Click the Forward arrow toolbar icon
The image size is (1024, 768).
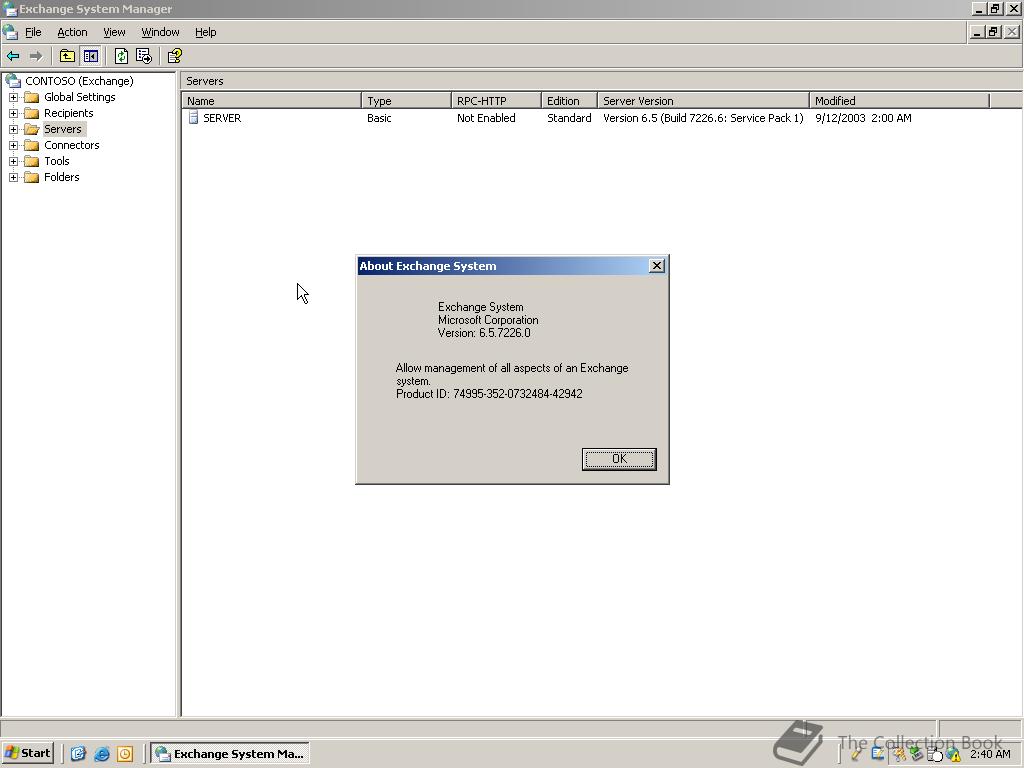tap(36, 56)
